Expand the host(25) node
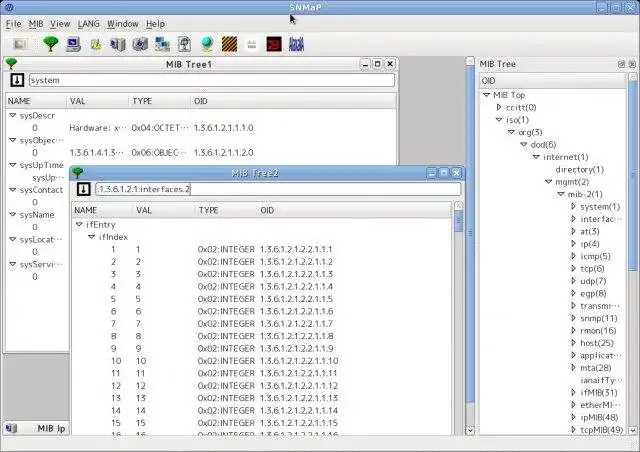This screenshot has height=452, width=640. point(573,343)
